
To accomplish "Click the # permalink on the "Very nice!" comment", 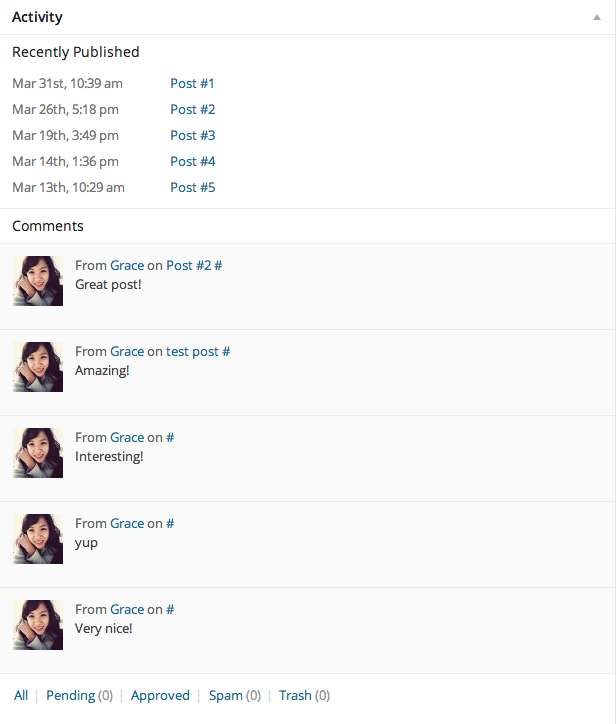I will click(x=170, y=609).
